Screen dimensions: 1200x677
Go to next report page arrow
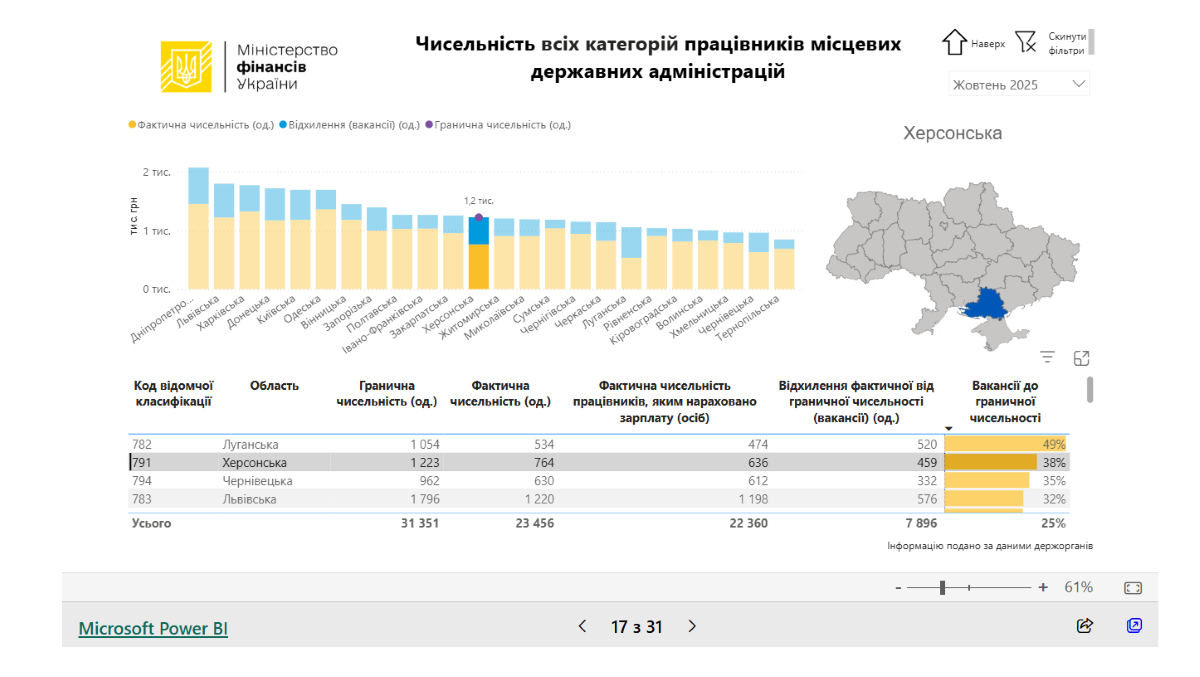coord(692,627)
